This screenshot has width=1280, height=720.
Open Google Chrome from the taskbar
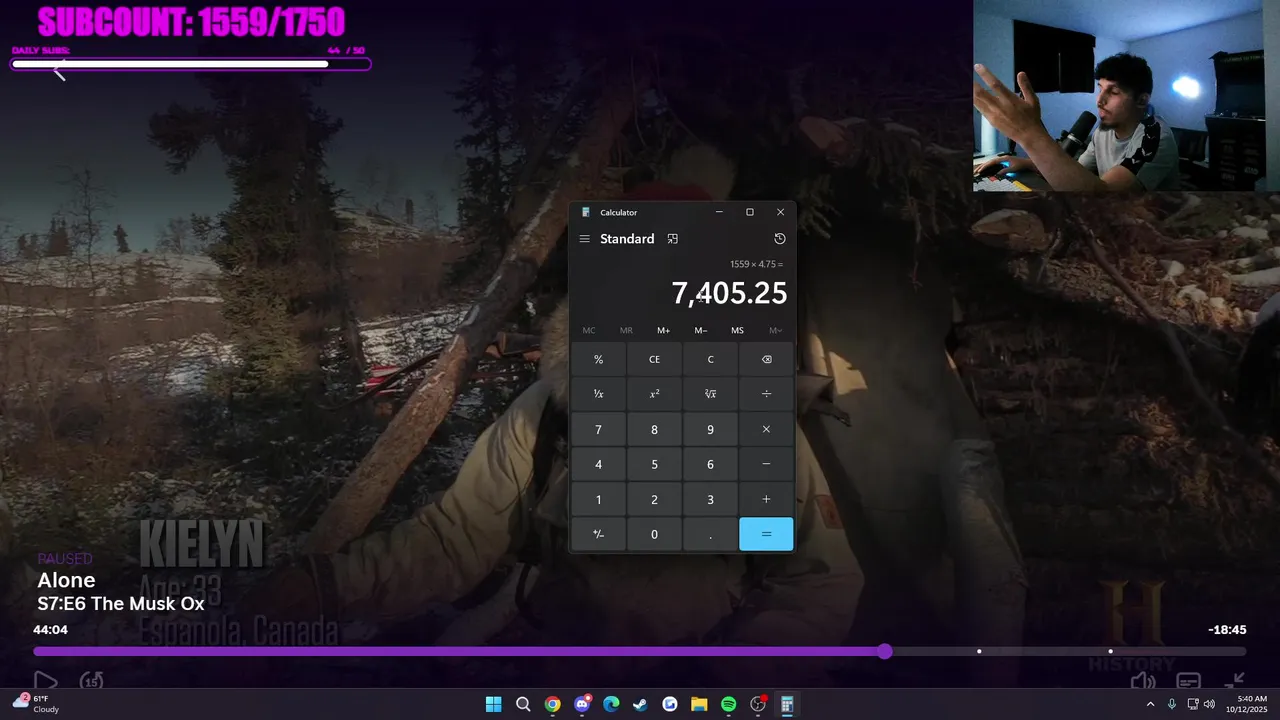point(552,704)
